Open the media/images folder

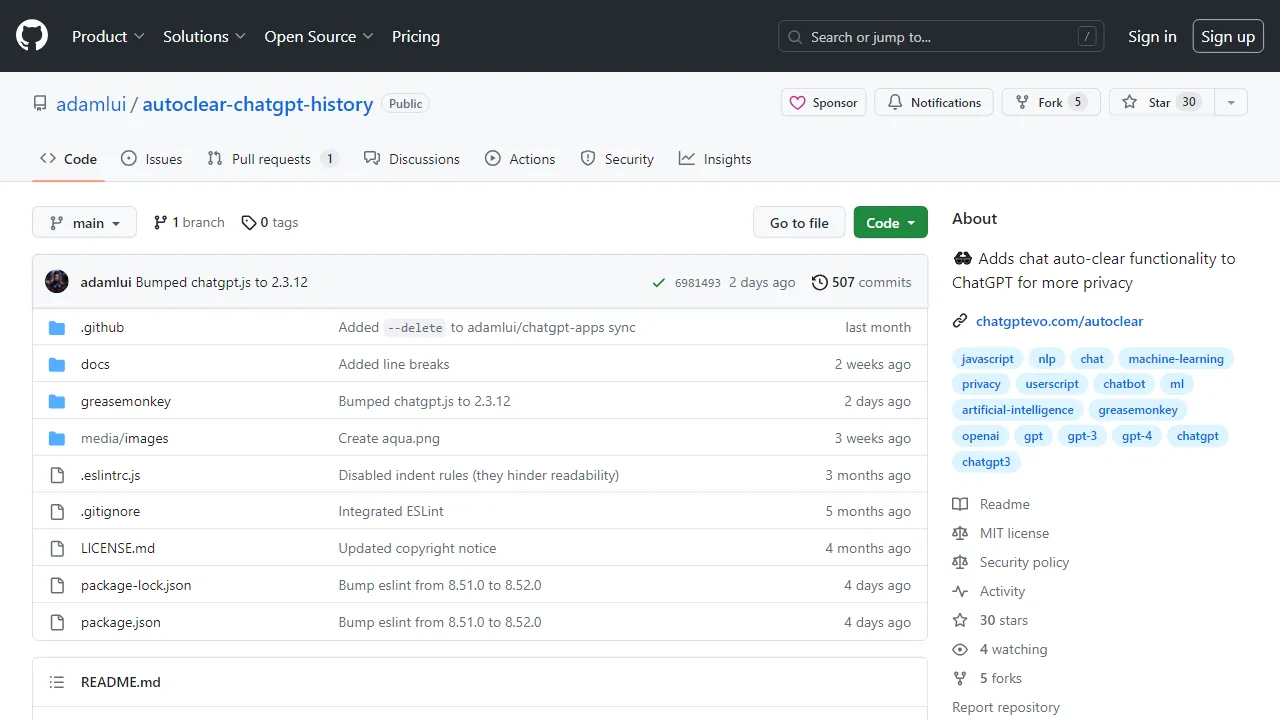pos(125,438)
